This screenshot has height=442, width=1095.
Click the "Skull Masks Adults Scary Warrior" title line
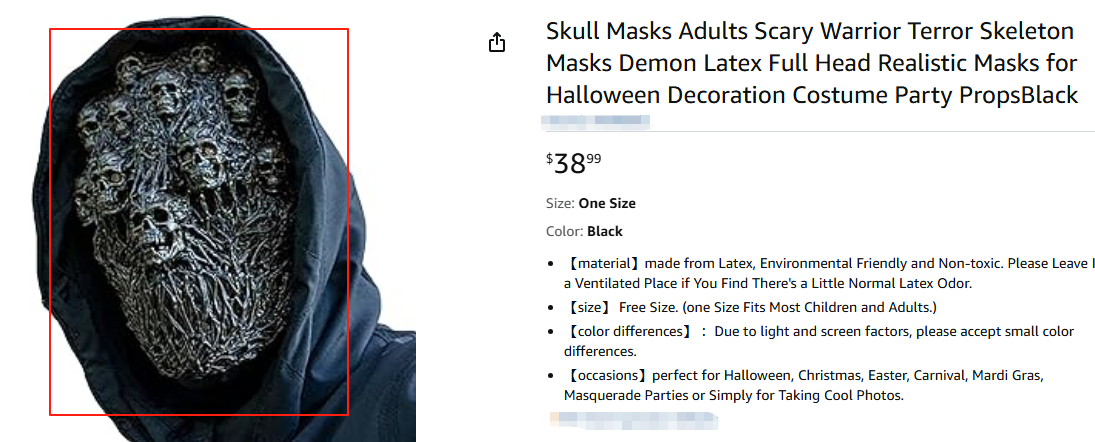810,31
